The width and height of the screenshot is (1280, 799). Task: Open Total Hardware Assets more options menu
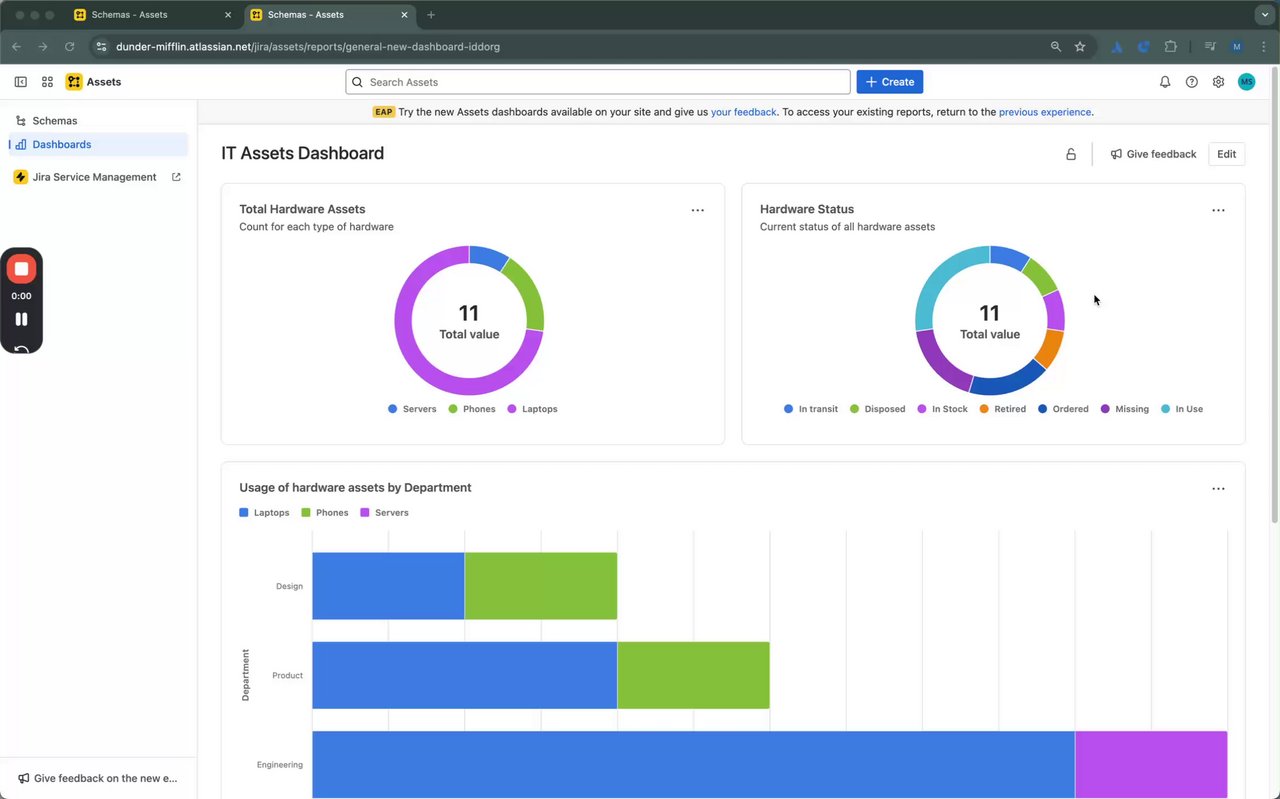coord(697,210)
